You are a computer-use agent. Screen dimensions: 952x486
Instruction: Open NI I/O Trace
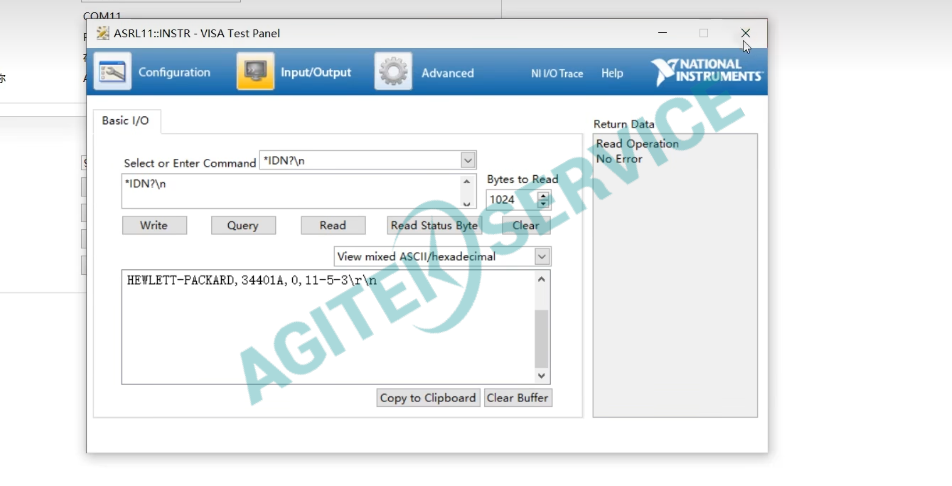coord(557,73)
